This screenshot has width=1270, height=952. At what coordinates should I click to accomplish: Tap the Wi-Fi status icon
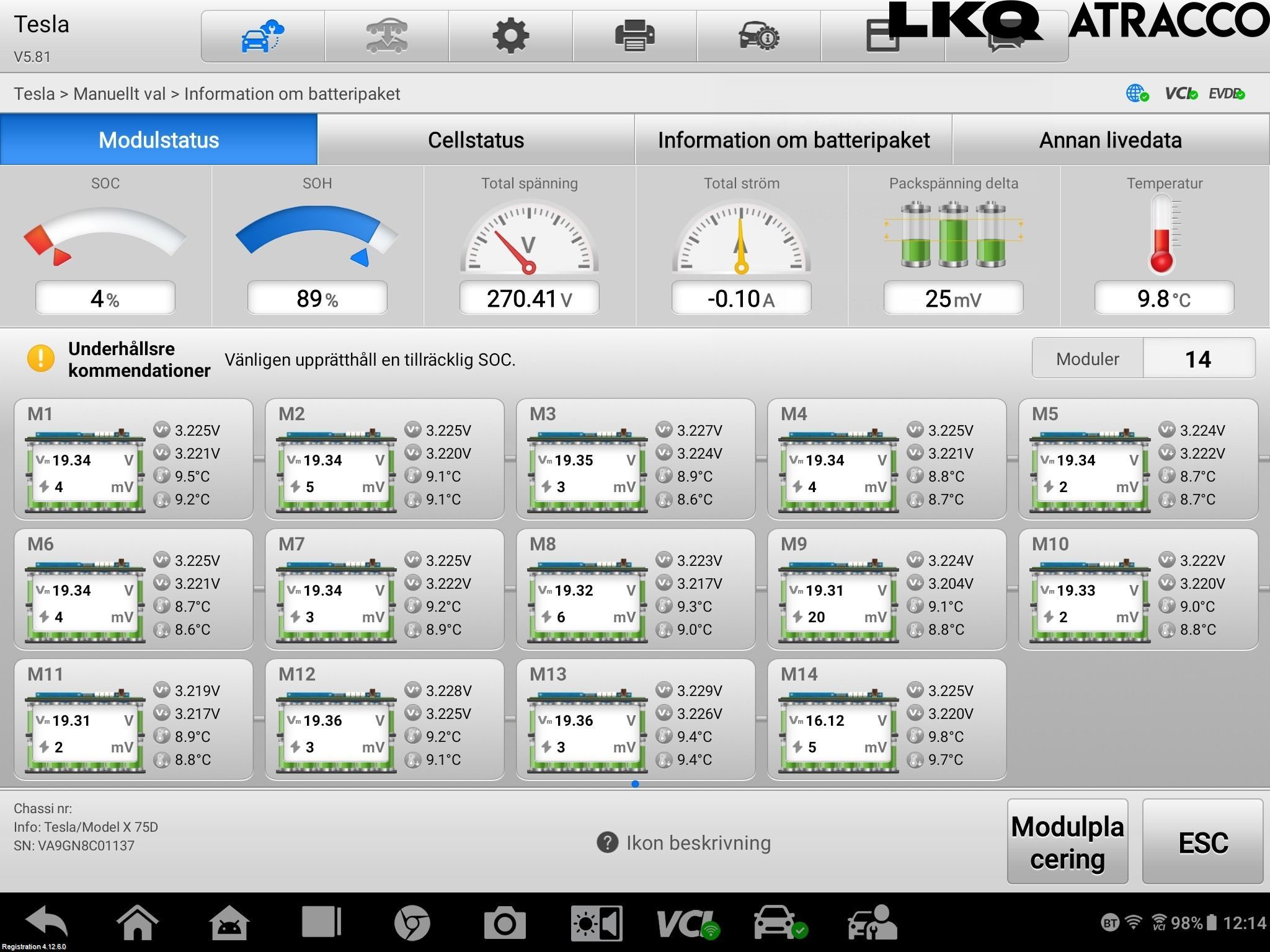[x=1134, y=922]
